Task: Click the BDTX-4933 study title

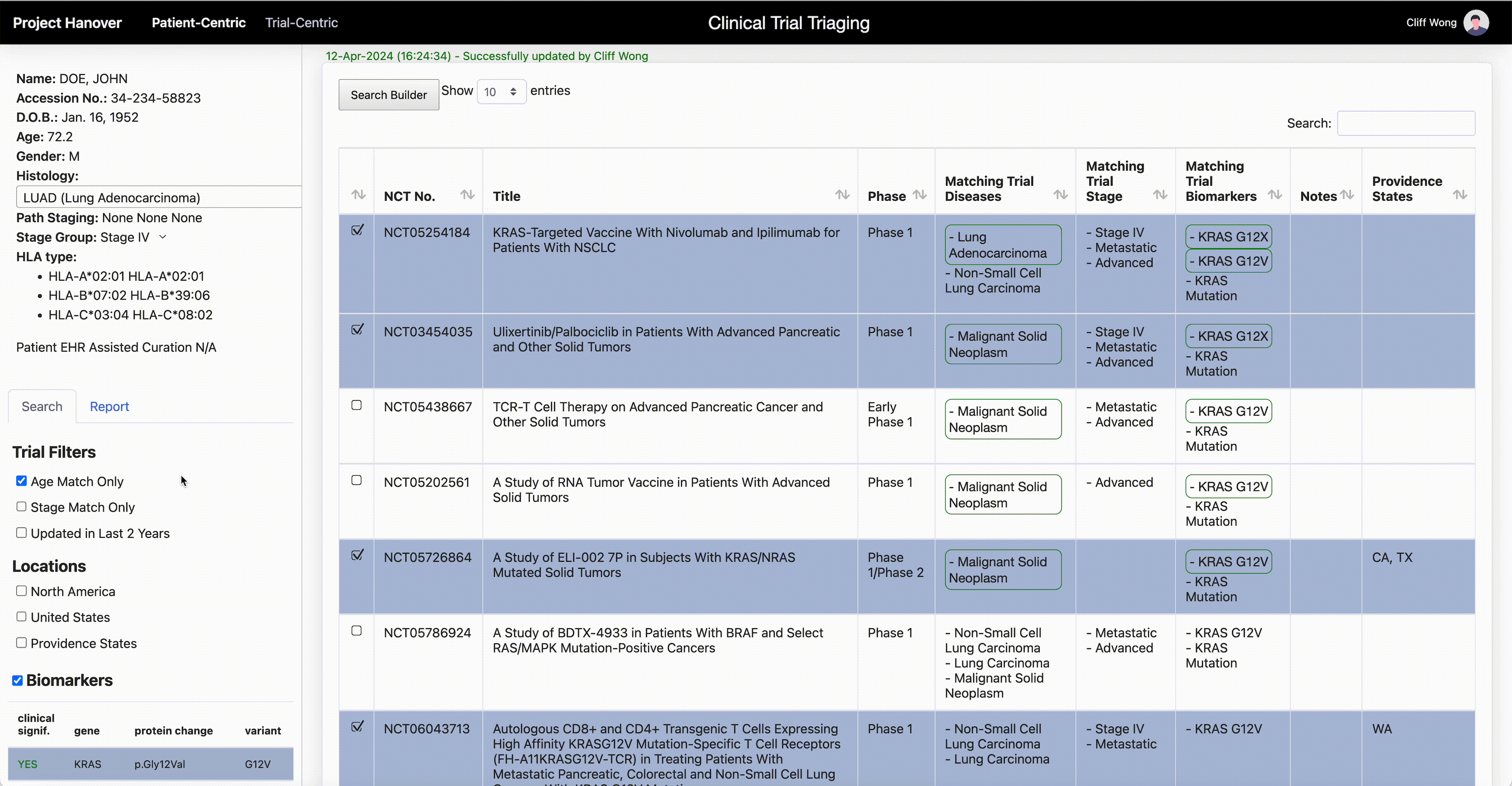Action: coord(658,640)
